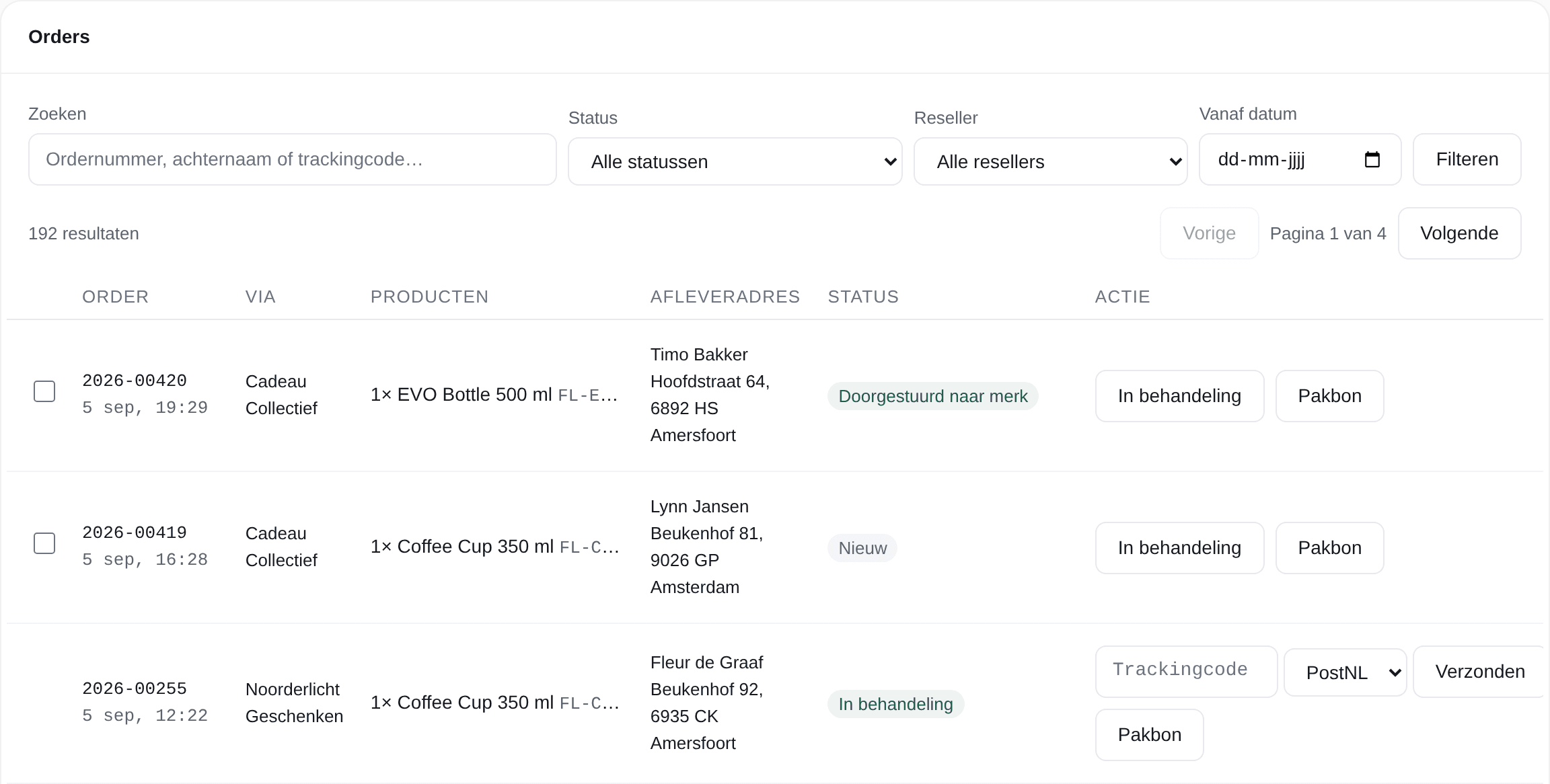Screen dimensions: 1550x784
Task: Open Pakbon for order 2026-00255
Action: 1149,735
